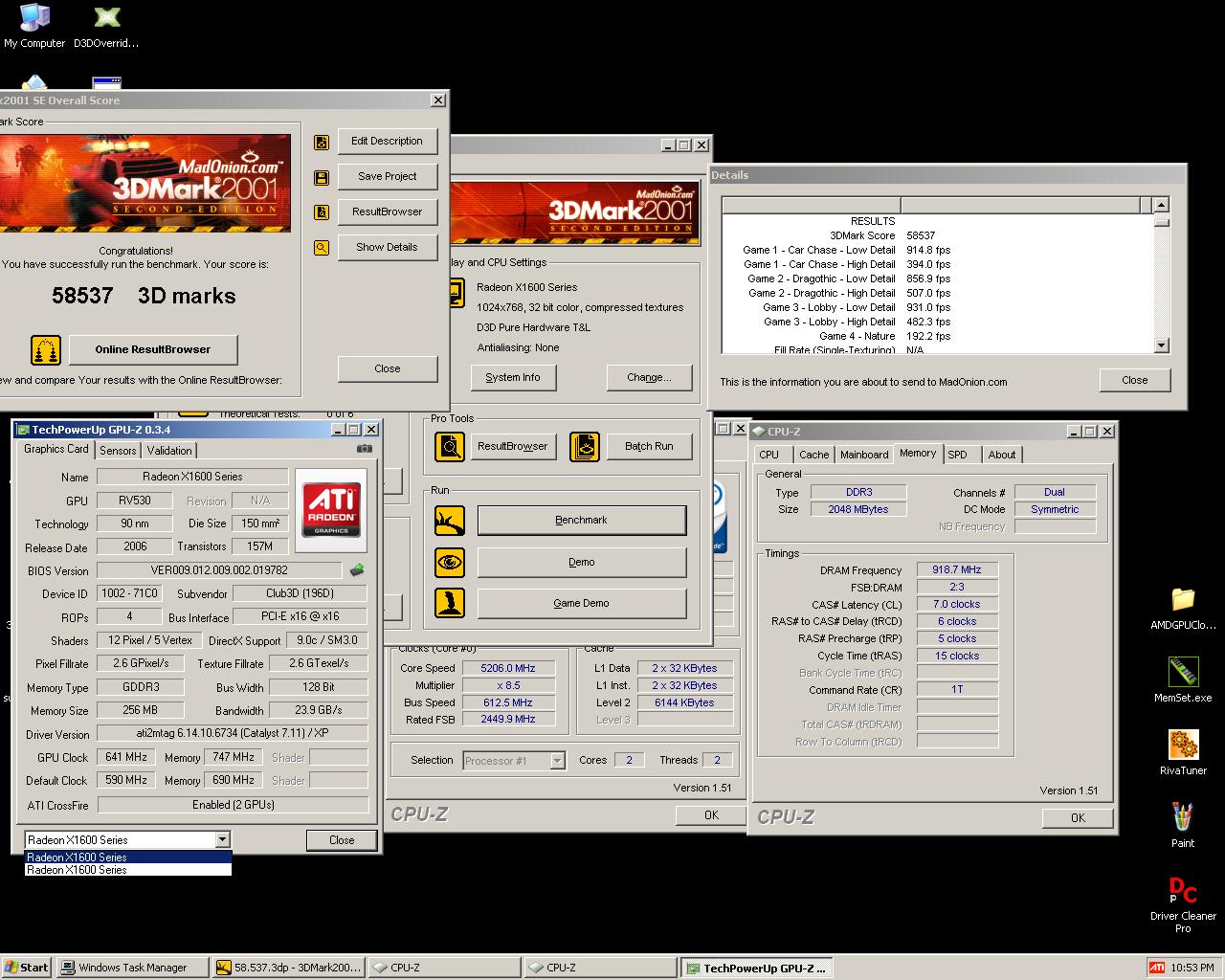Screen dimensions: 1225x980
Task: Click the System Info button
Action: coord(513,378)
